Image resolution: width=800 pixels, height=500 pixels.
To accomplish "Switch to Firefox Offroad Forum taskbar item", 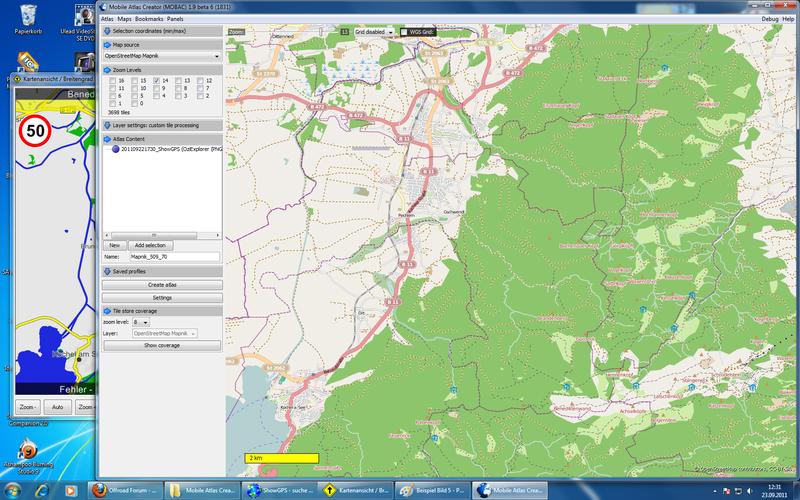I will (x=125, y=490).
